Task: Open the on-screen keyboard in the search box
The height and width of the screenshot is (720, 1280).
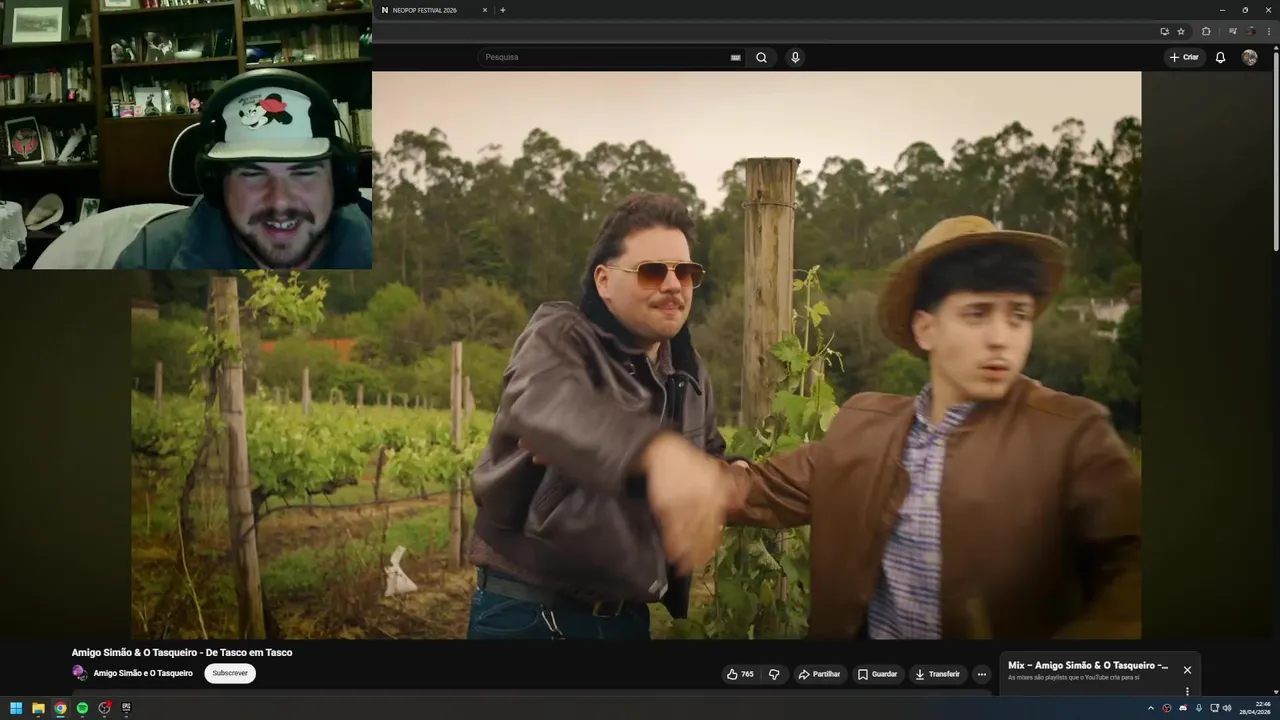Action: pyautogui.click(x=736, y=57)
